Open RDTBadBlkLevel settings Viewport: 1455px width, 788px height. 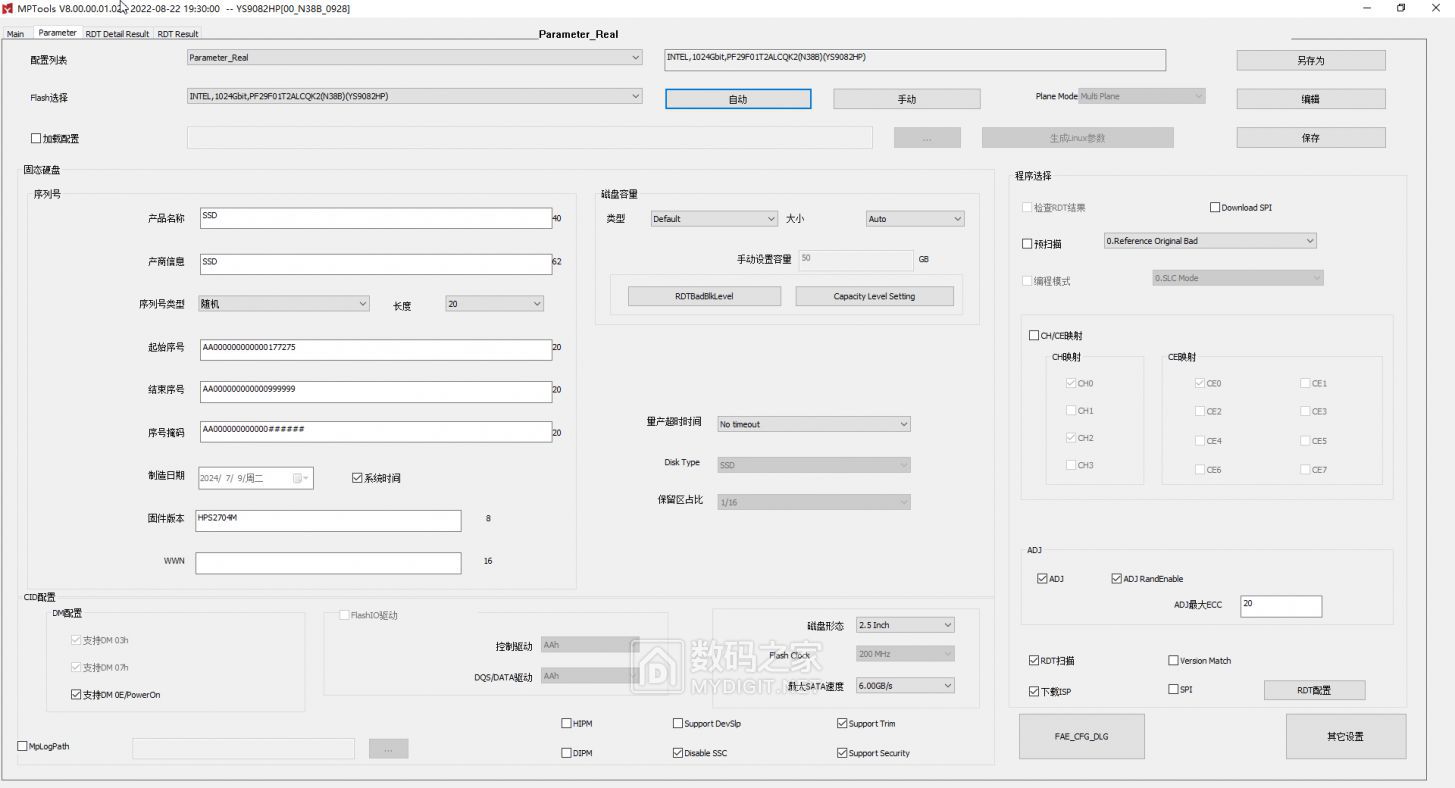[704, 296]
